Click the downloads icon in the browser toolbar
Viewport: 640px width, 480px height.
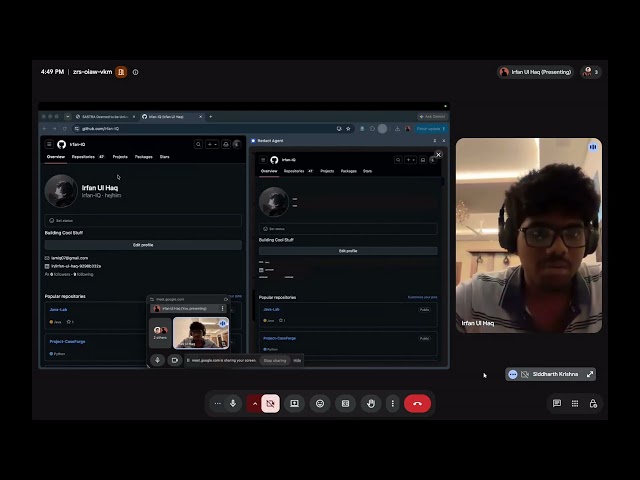[397, 129]
